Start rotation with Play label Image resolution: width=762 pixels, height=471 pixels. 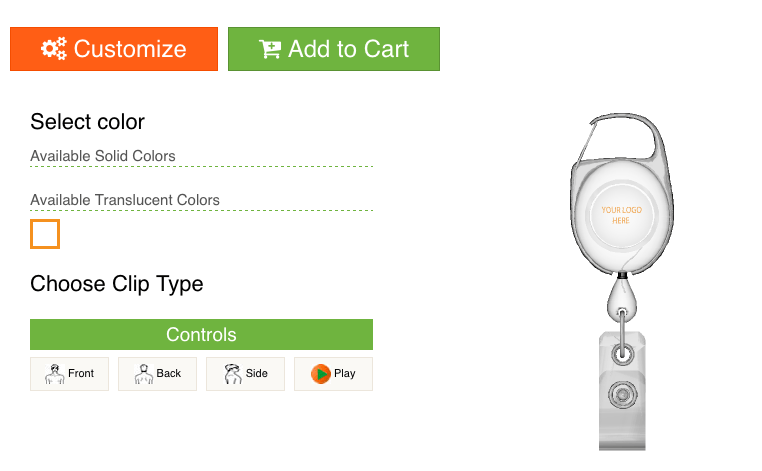click(x=345, y=373)
